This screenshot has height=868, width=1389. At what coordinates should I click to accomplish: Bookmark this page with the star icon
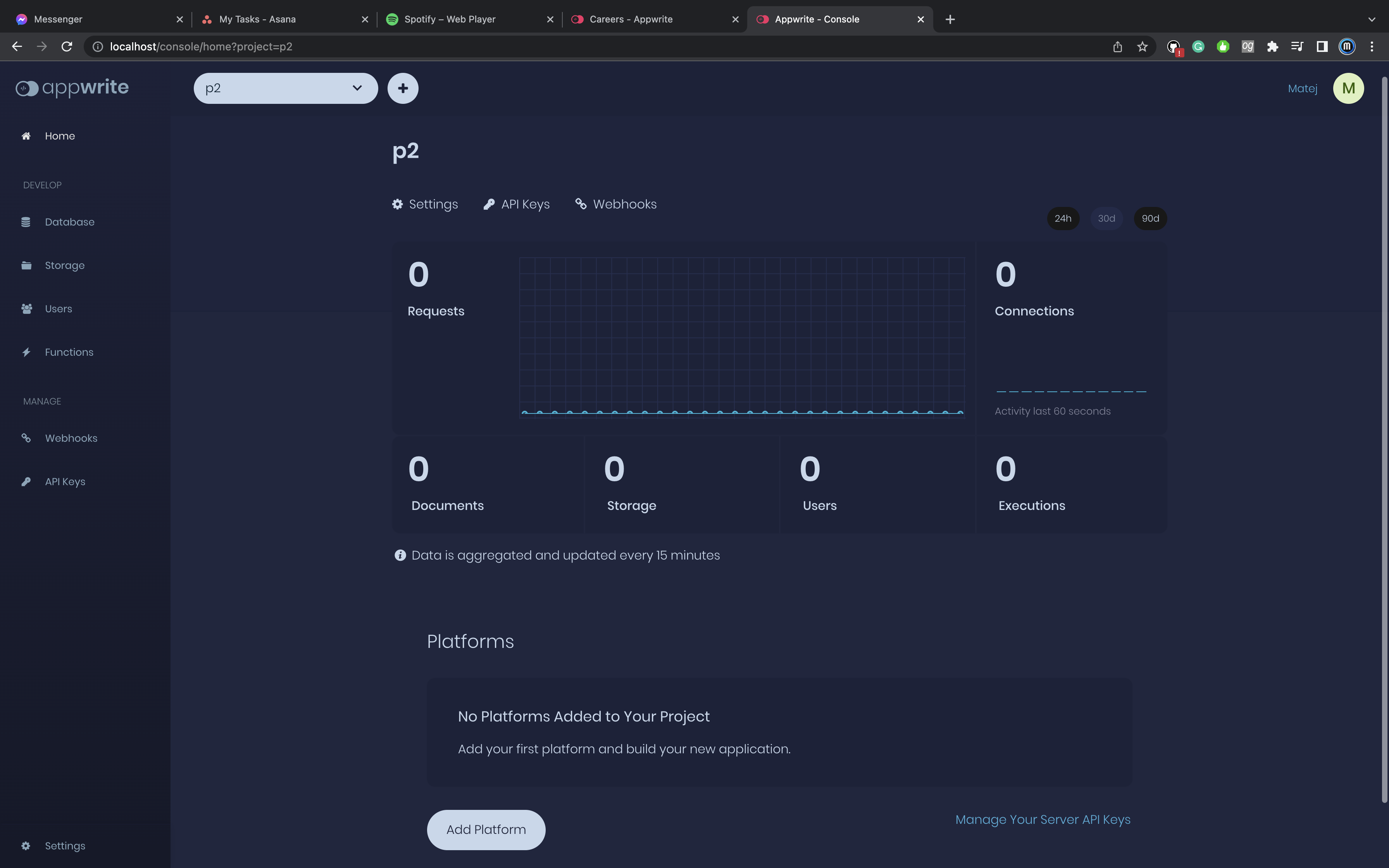[1142, 46]
